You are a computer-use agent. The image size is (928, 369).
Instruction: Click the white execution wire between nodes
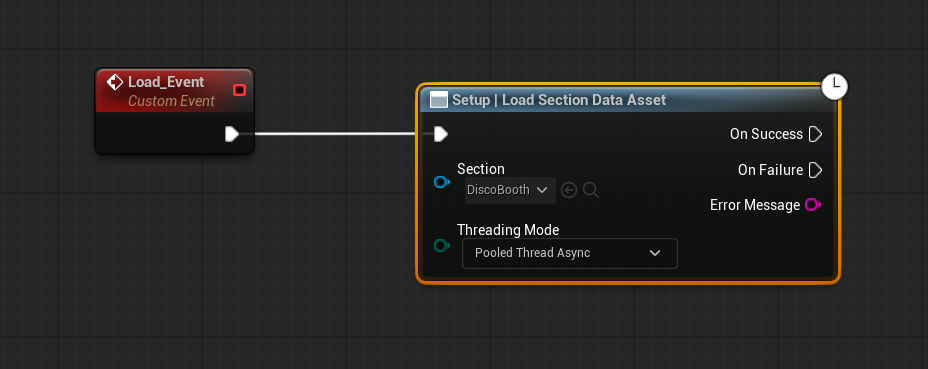point(336,134)
